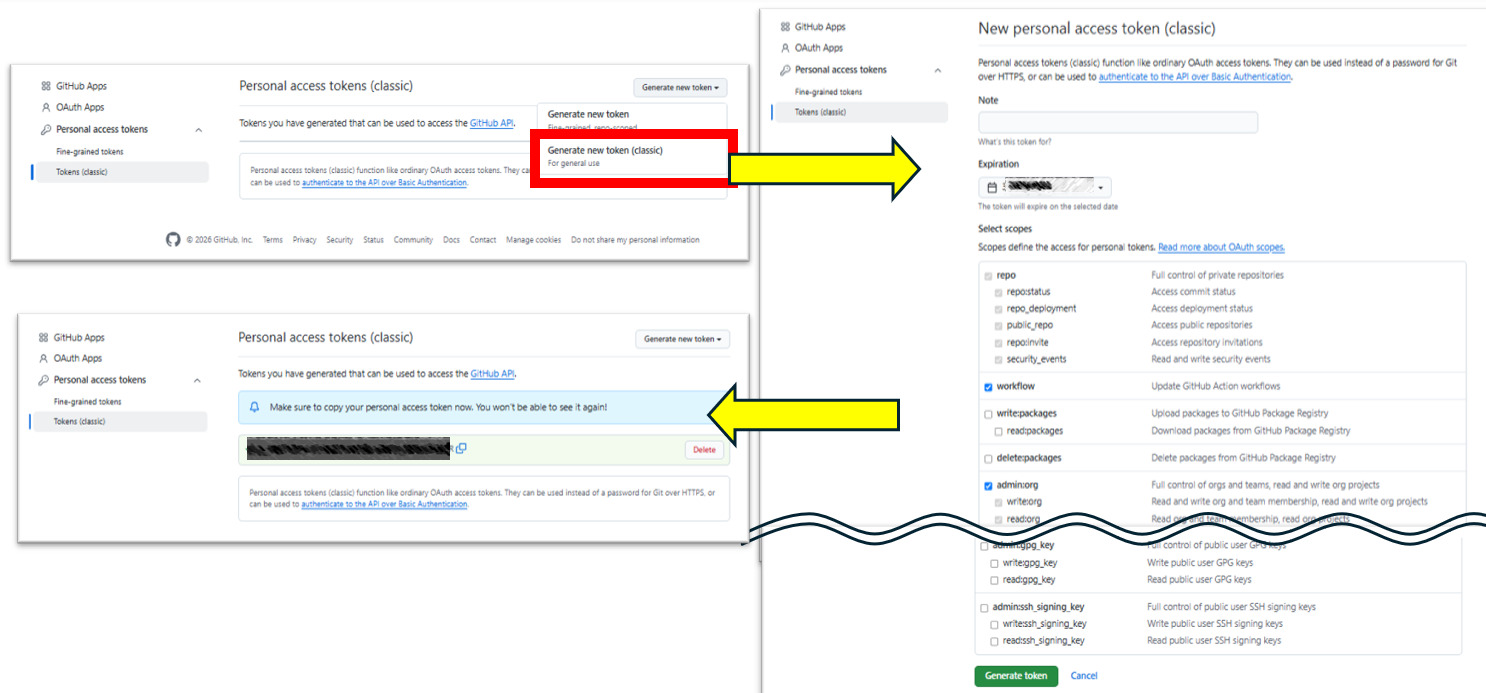Uncheck the workflow scope checkbox
This screenshot has height=693, width=1486.
coord(988,387)
